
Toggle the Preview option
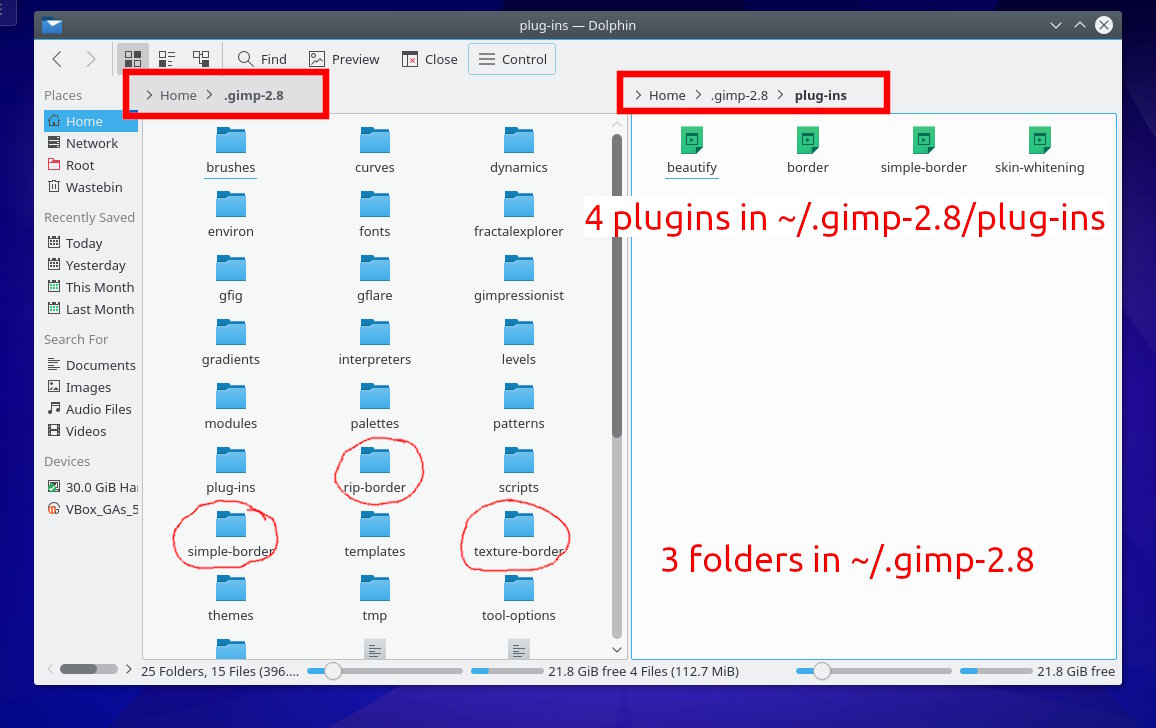pyautogui.click(x=344, y=59)
